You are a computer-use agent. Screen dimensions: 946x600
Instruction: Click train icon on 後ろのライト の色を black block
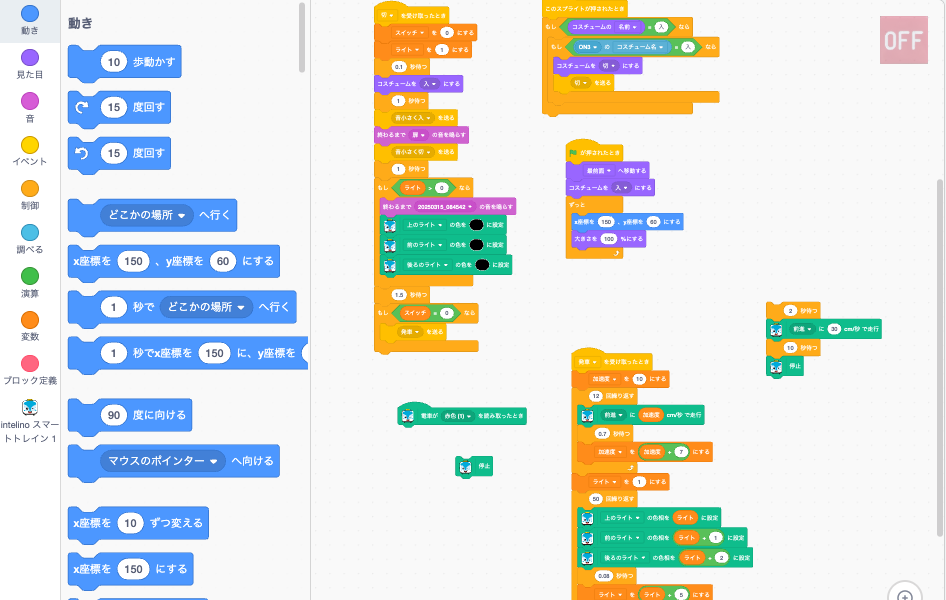[x=390, y=265]
